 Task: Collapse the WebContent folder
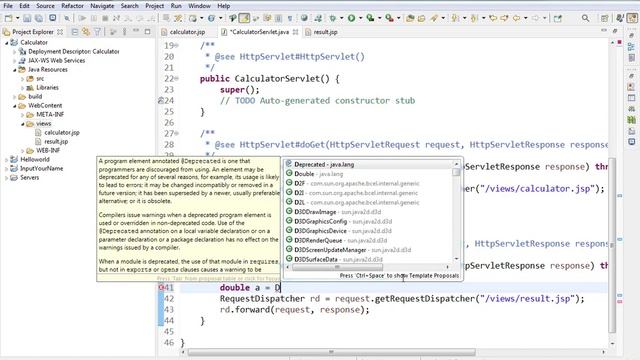point(15,105)
